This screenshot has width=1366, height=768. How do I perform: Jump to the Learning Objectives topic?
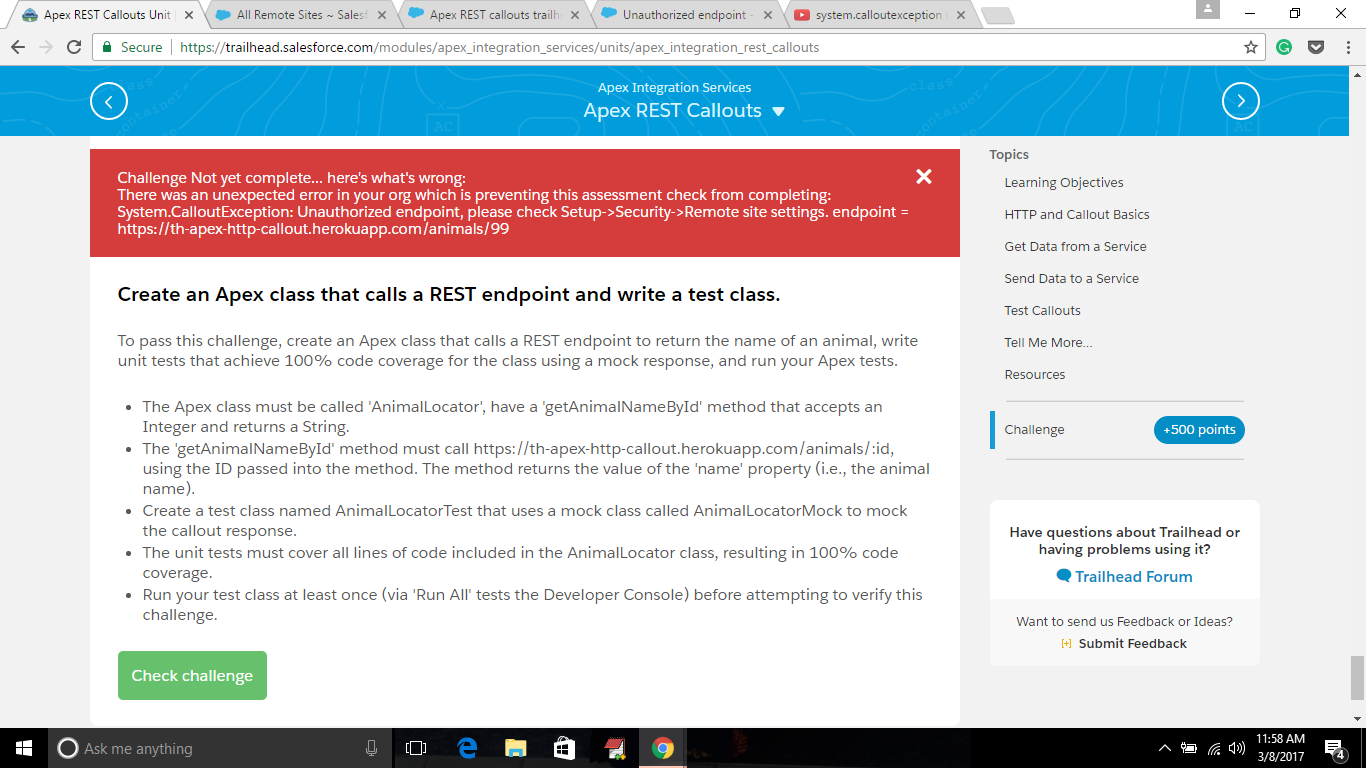[1064, 183]
